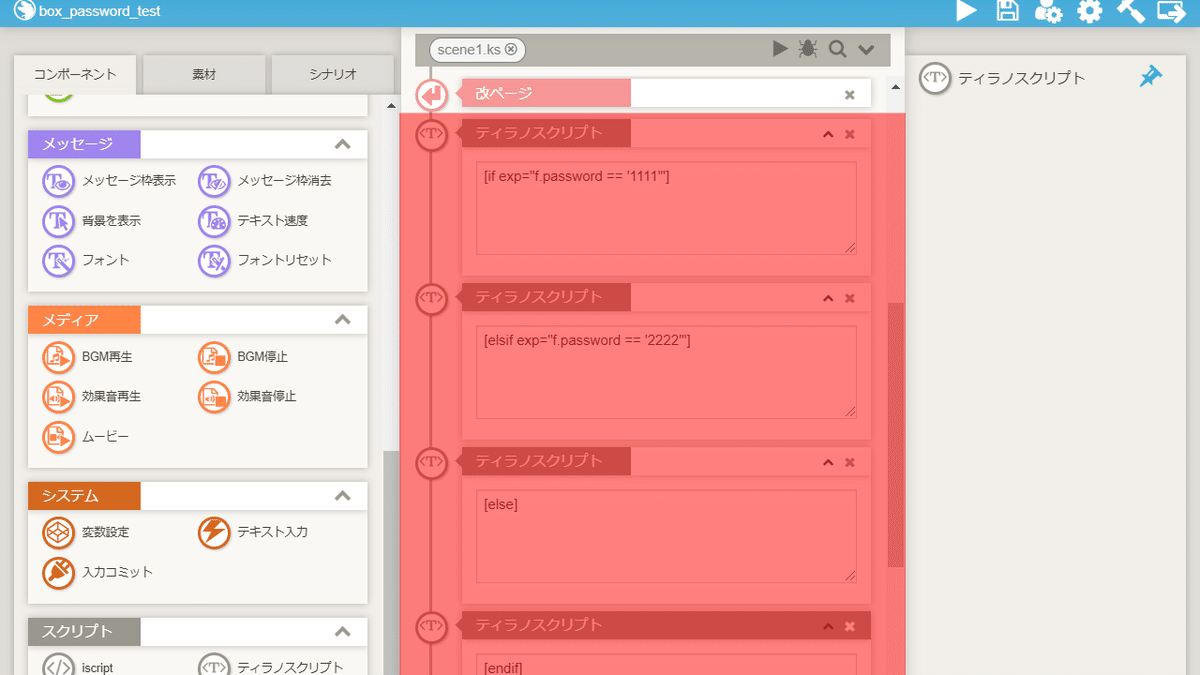Viewport: 1200px width, 675px height.
Task: Add the メッセージ枠消去 component
Action: 265,181
